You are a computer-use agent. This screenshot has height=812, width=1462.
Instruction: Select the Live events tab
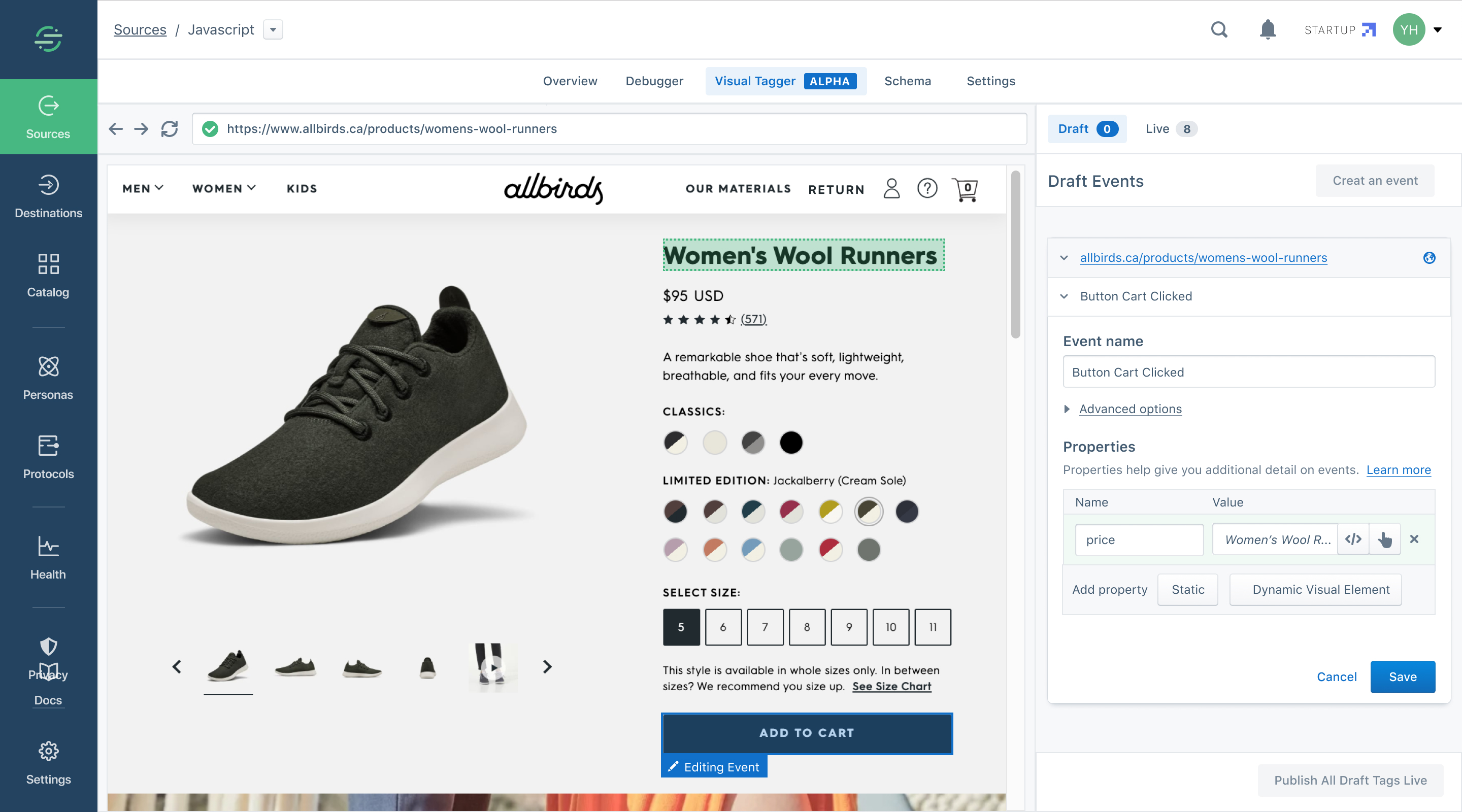pos(1171,129)
